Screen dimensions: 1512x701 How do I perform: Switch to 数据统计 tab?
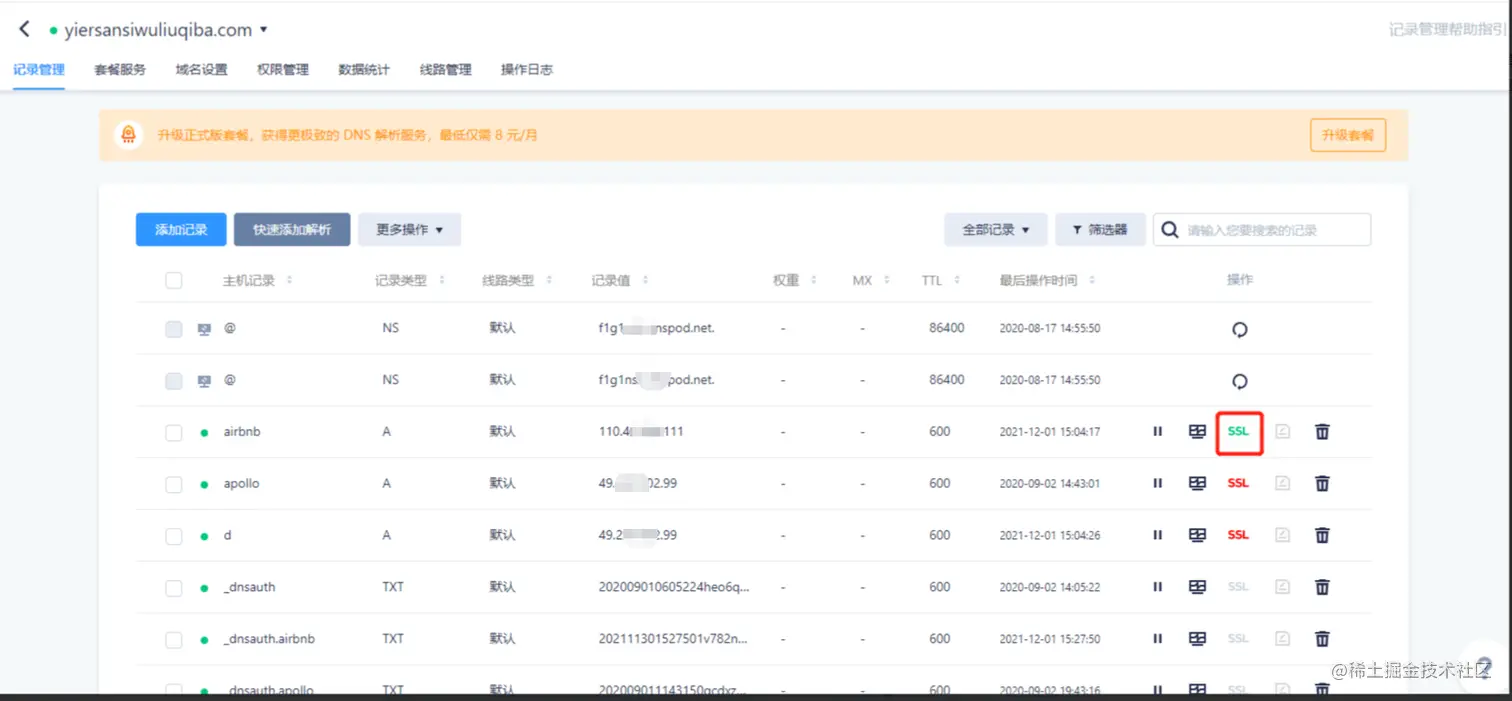[x=364, y=70]
